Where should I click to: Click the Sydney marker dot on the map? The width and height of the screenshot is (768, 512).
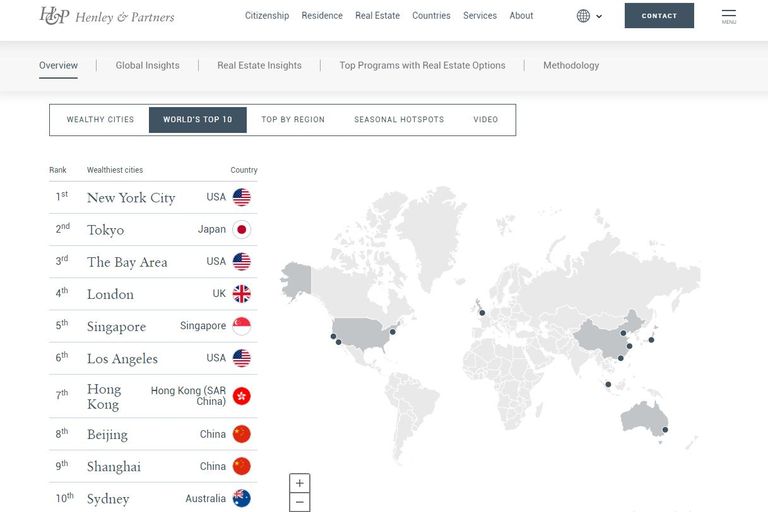[x=665, y=430]
